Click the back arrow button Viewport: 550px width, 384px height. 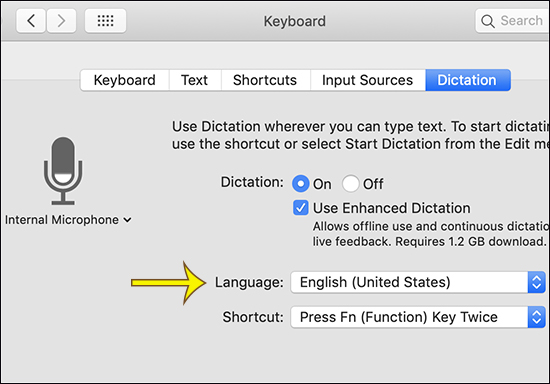click(31, 21)
